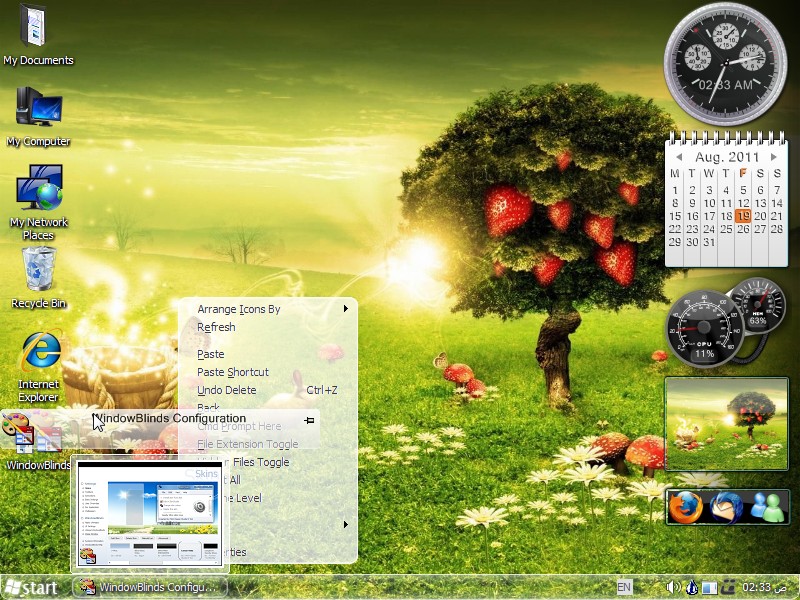The height and width of the screenshot is (600, 800).
Task: Click the WindowBlinds Configu... taskbar button
Action: point(149,587)
